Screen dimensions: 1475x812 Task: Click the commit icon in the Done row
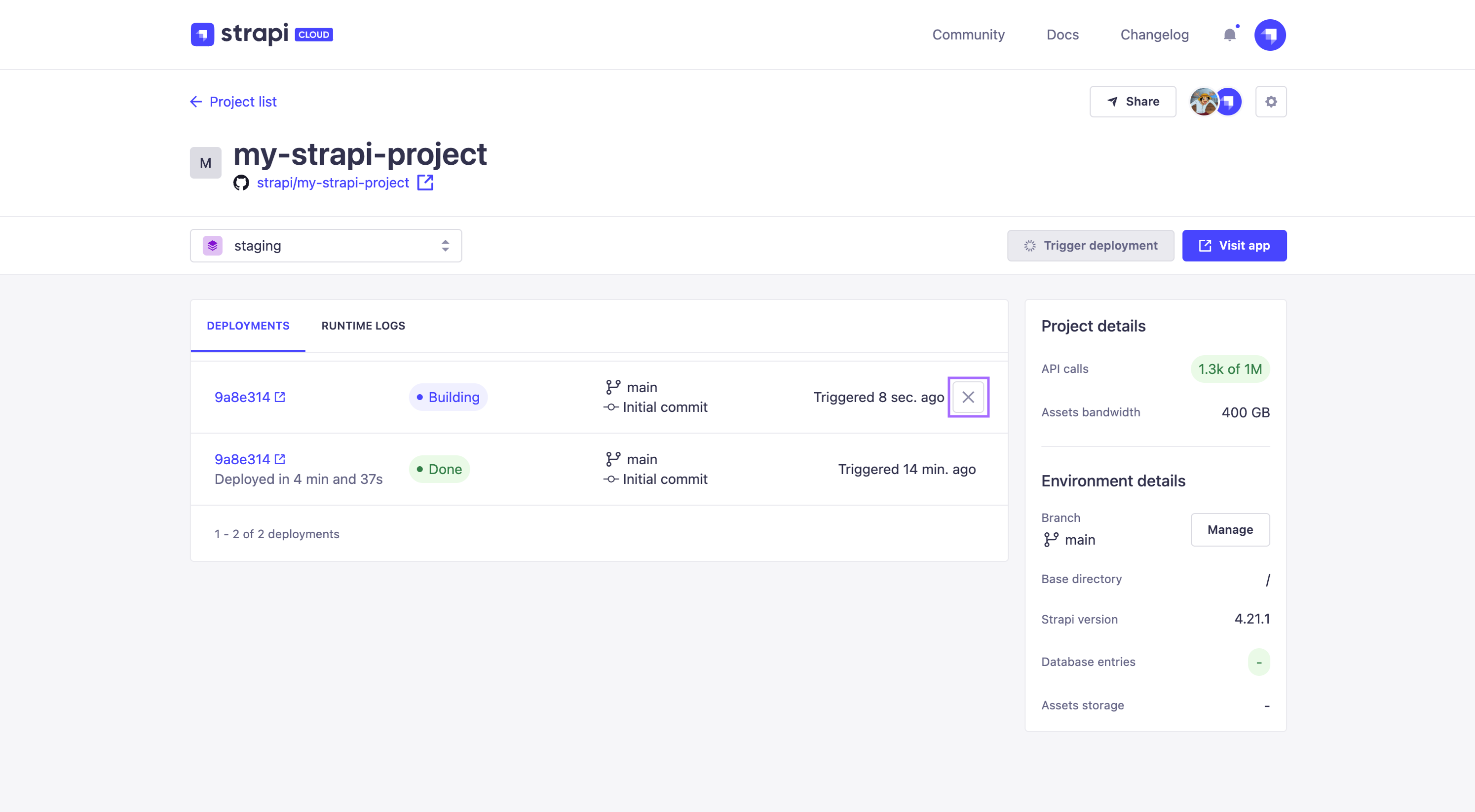click(611, 480)
